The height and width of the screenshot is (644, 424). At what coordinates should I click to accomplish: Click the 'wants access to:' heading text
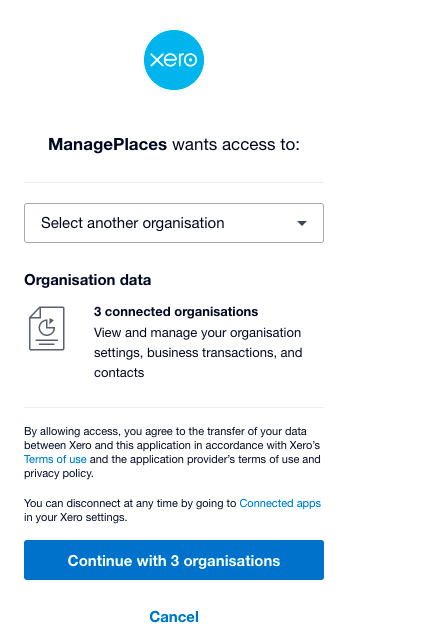pyautogui.click(x=236, y=145)
